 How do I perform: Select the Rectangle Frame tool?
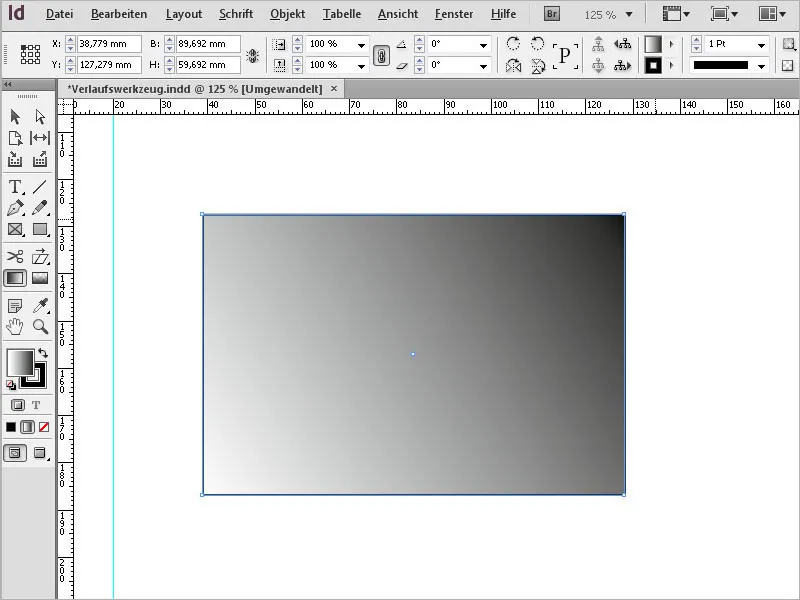click(x=15, y=230)
